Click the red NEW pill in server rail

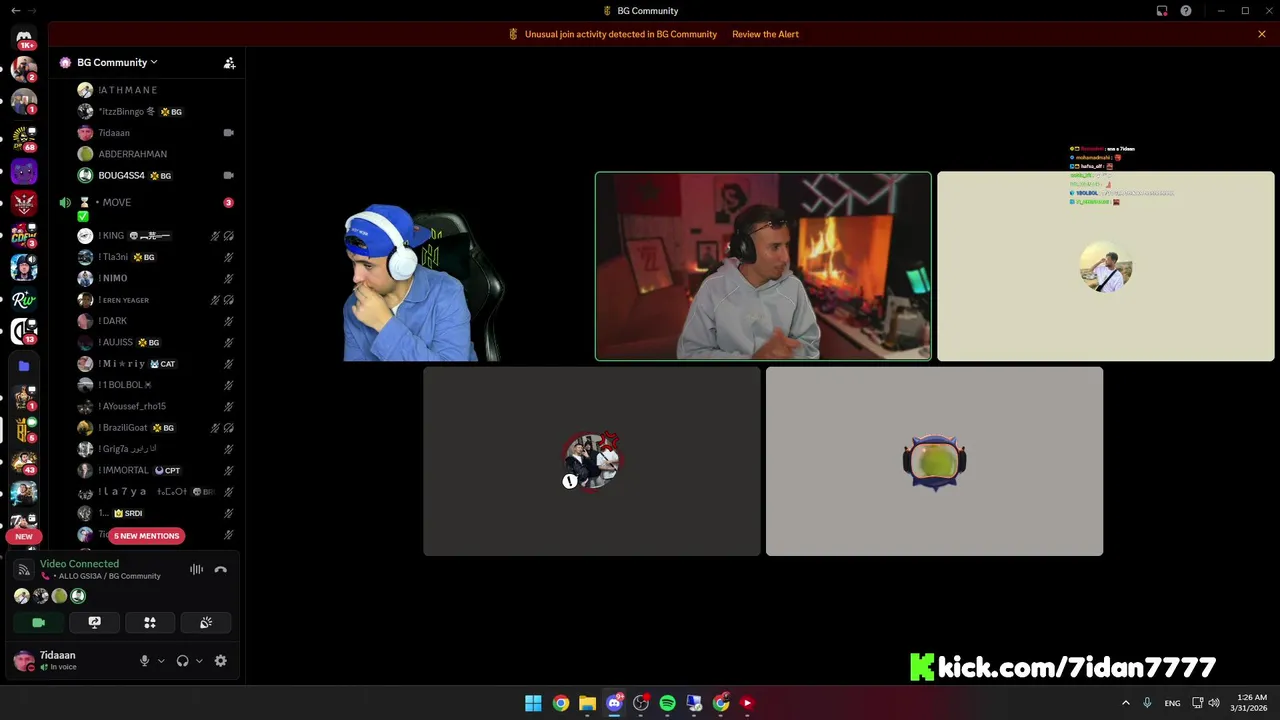(24, 537)
